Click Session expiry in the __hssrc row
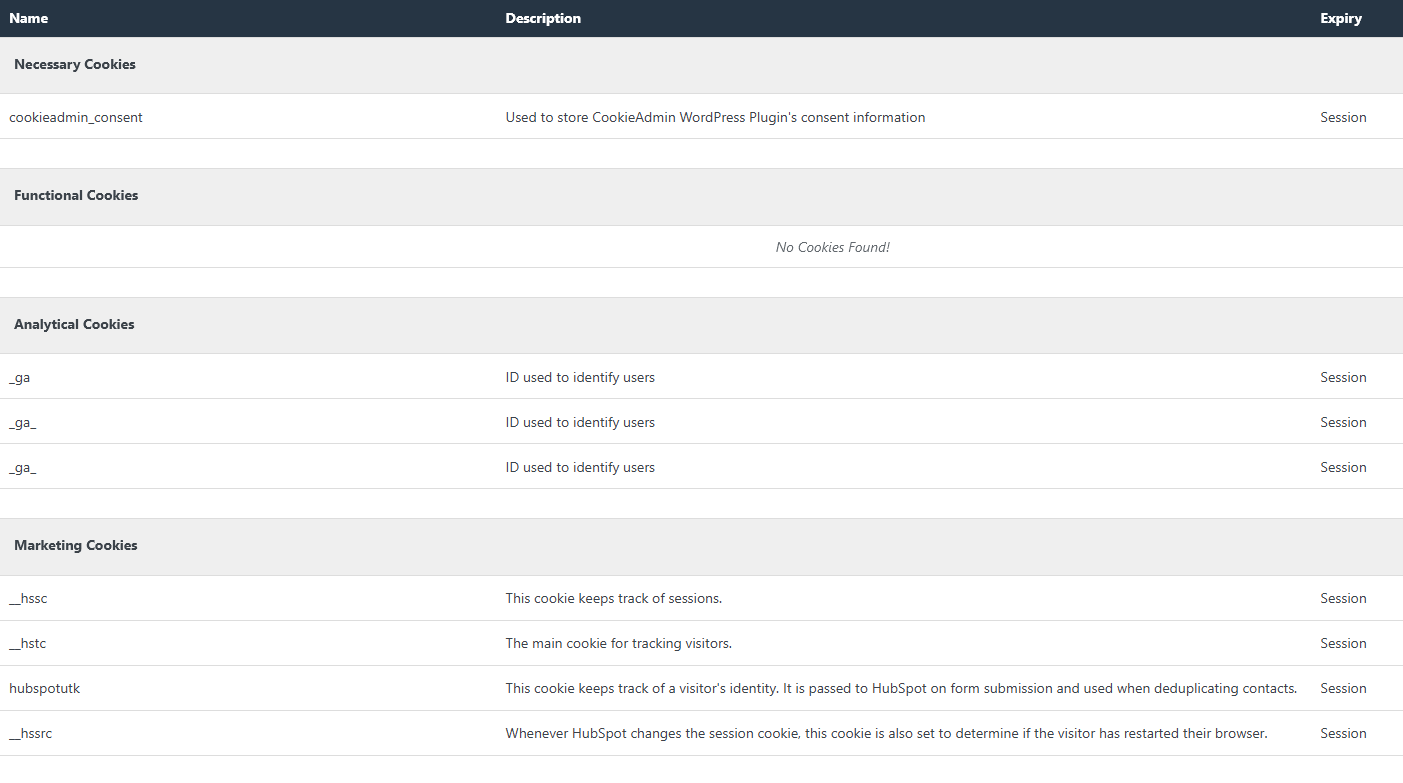The height and width of the screenshot is (783, 1403). click(1343, 733)
